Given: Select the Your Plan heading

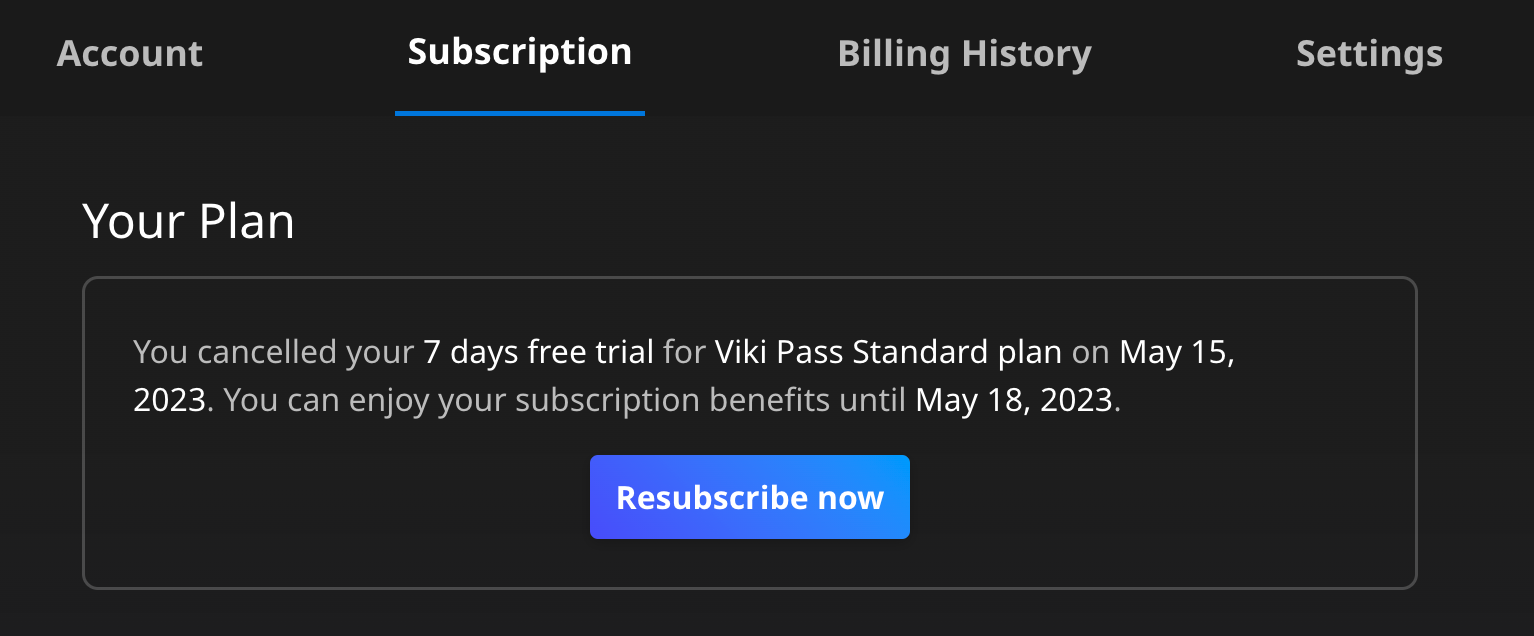Looking at the screenshot, I should point(189,221).
